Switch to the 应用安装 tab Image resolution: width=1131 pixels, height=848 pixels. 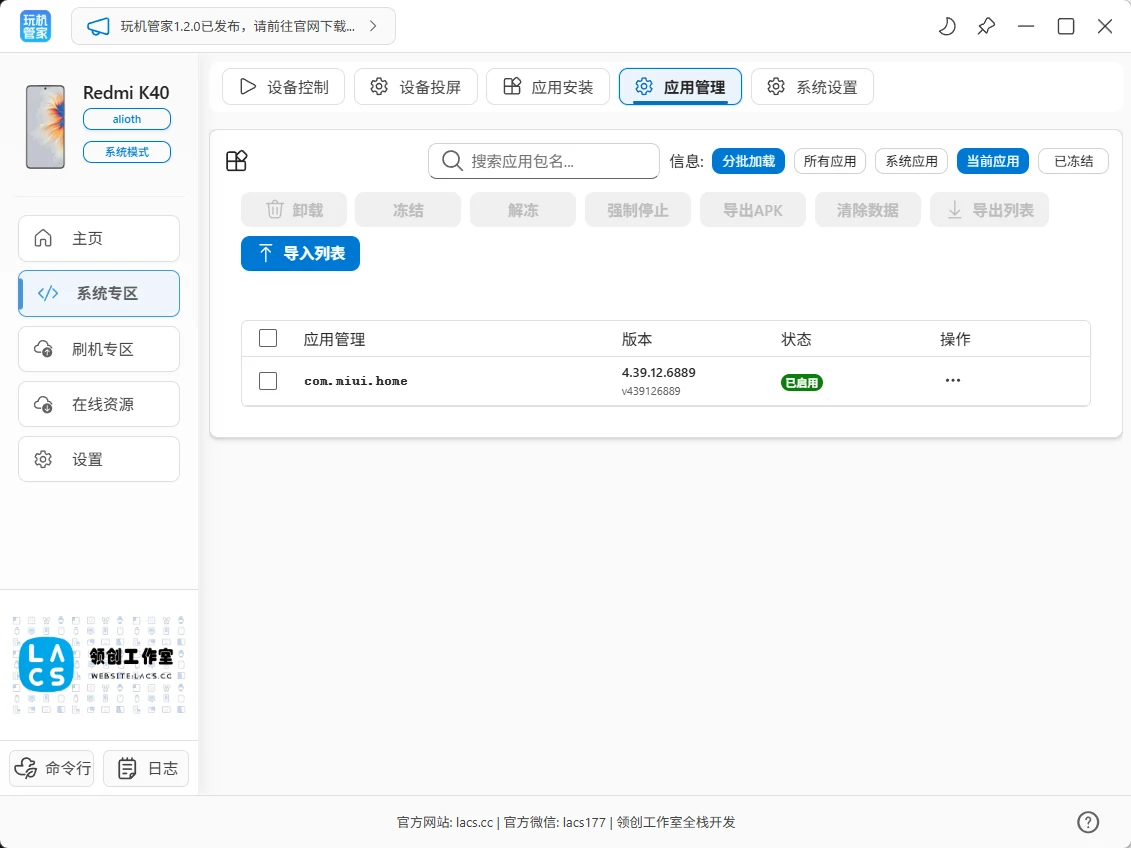[x=547, y=87]
